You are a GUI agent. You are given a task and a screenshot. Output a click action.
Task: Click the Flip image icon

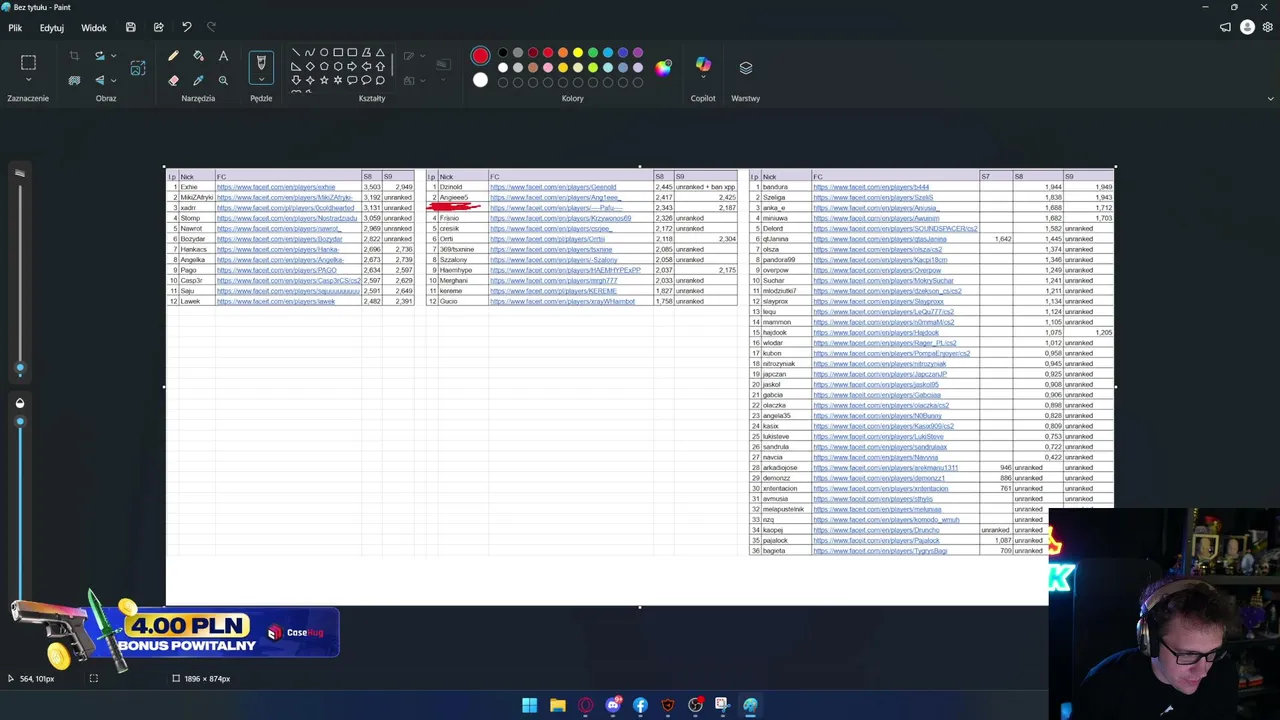[x=99, y=80]
